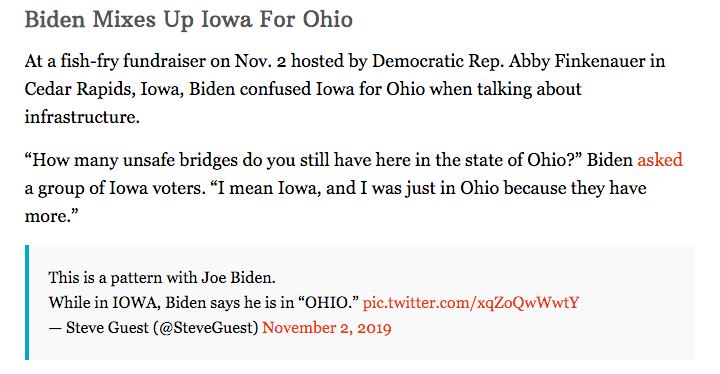The width and height of the screenshot is (720, 374).
Task: Click "Nov. 2" in the first paragraph
Action: click(x=261, y=61)
